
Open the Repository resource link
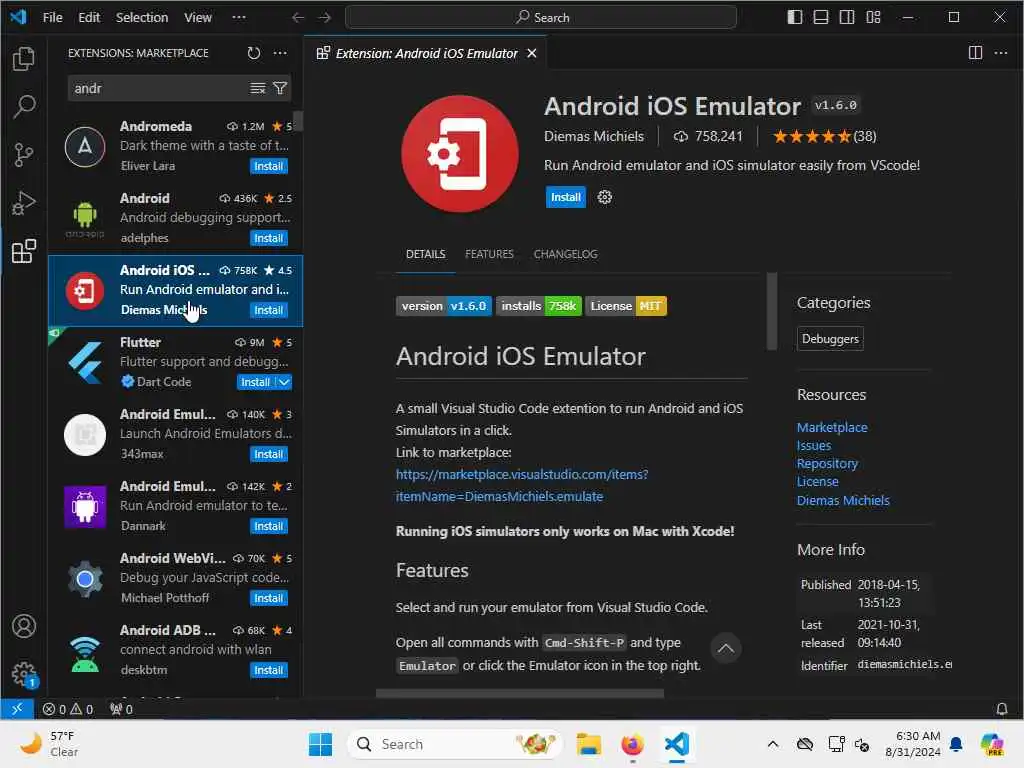pyautogui.click(x=827, y=463)
